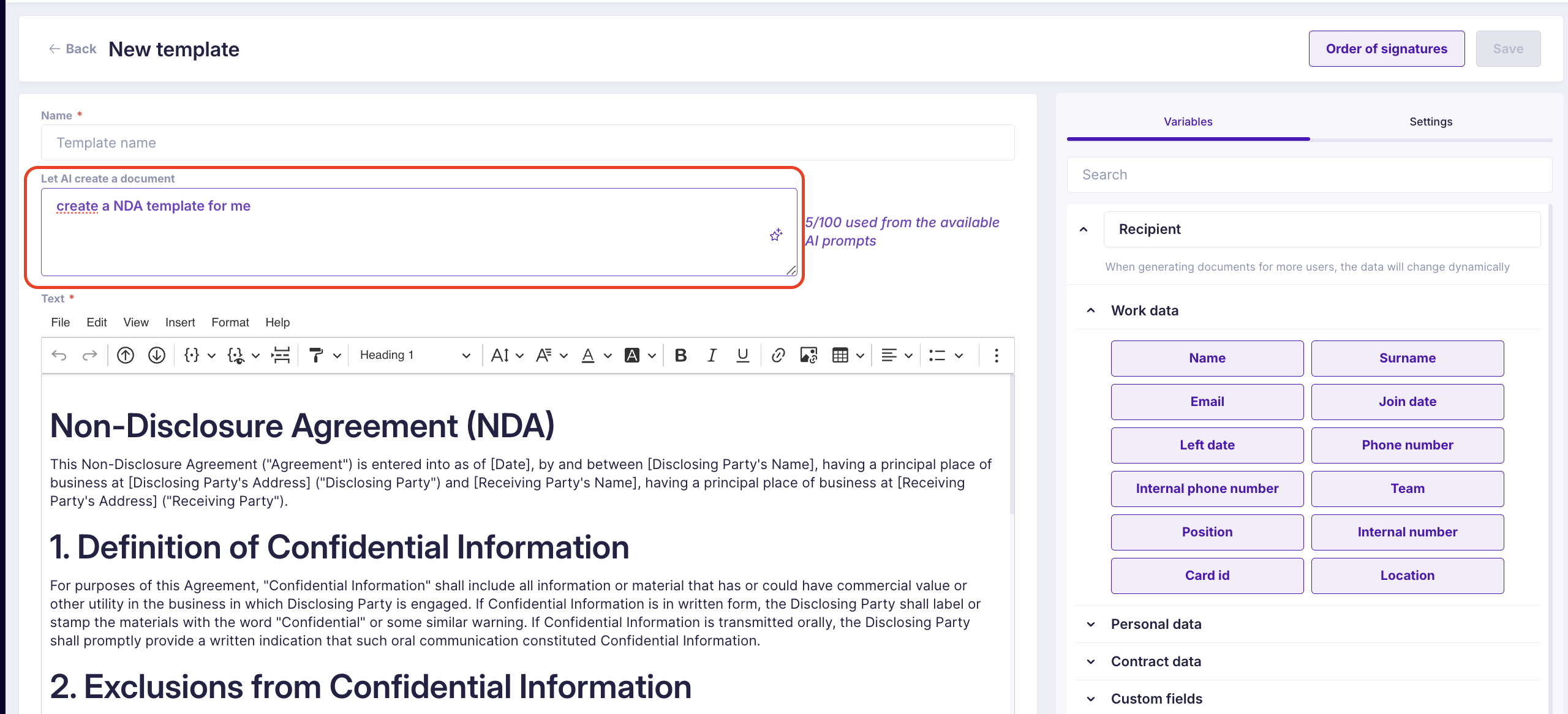Insert the Phone number variable
The image size is (1568, 714).
(1408, 445)
